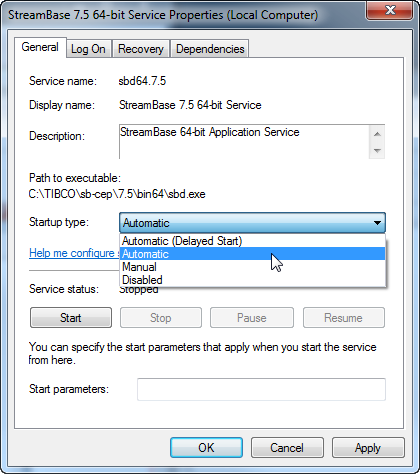Viewport: 420px width, 474px height.
Task: Click the Resume service button
Action: click(x=344, y=318)
